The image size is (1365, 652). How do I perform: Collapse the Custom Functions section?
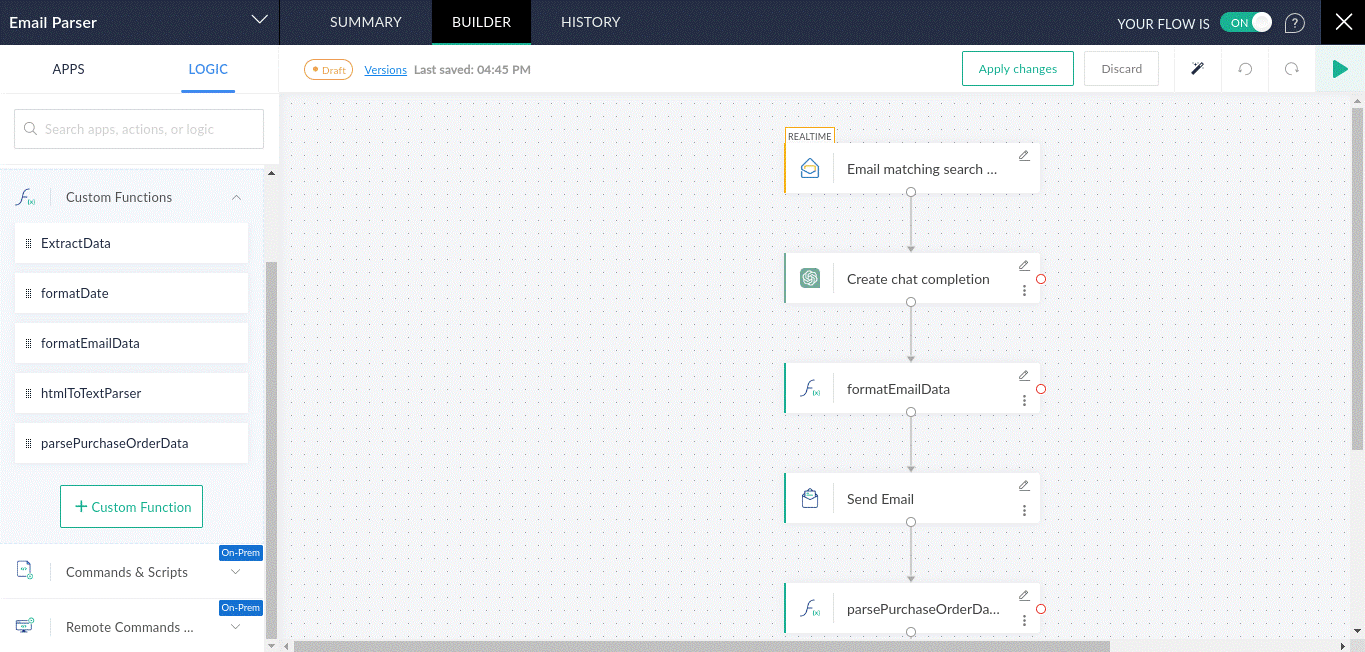pos(236,198)
